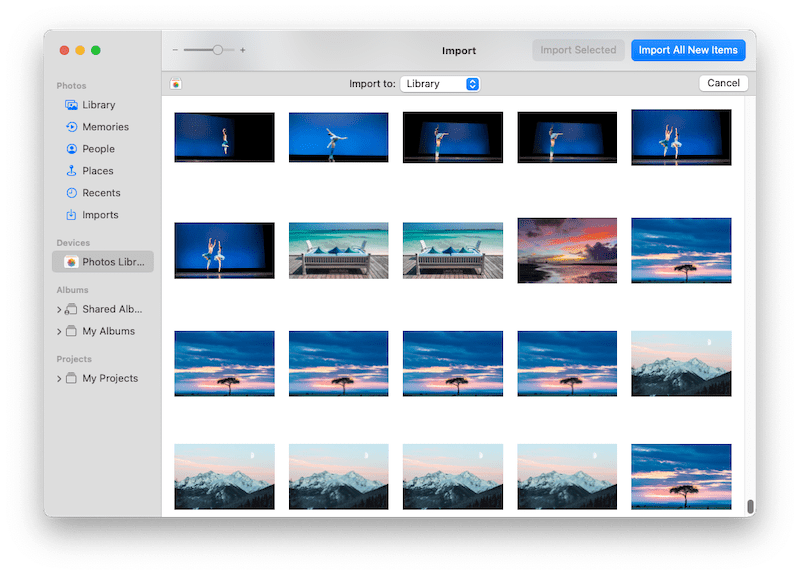Select the People icon in sidebar
Image resolution: width=800 pixels, height=575 pixels.
[x=71, y=149]
